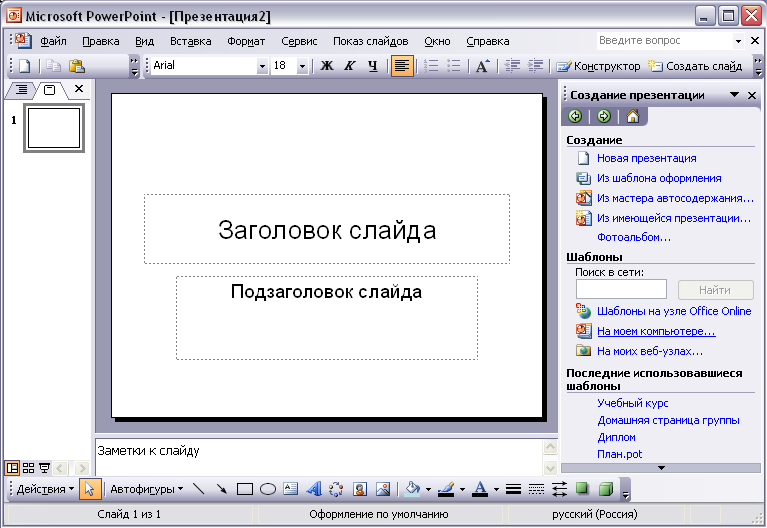Click the Increase font size icon
767x528 pixels.
(x=482, y=66)
